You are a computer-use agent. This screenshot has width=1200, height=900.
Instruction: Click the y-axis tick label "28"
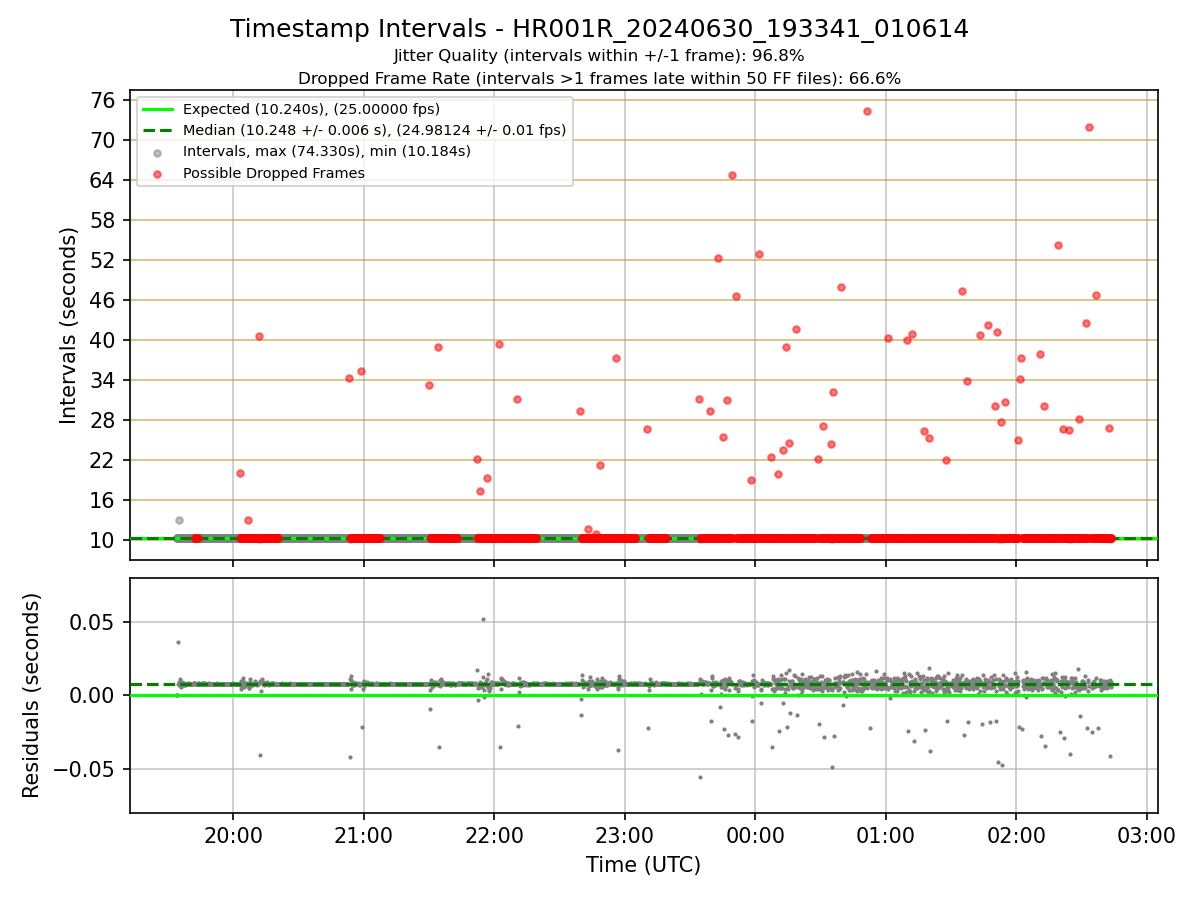click(102, 420)
